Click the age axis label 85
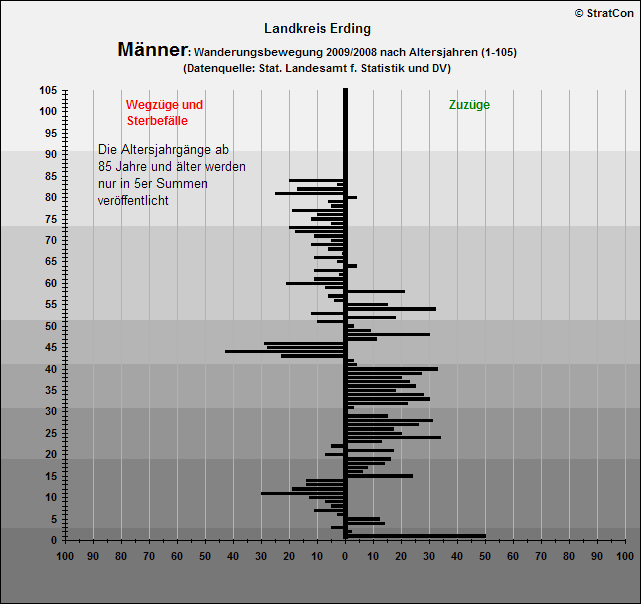This screenshot has width=641, height=604. pyautogui.click(x=51, y=177)
